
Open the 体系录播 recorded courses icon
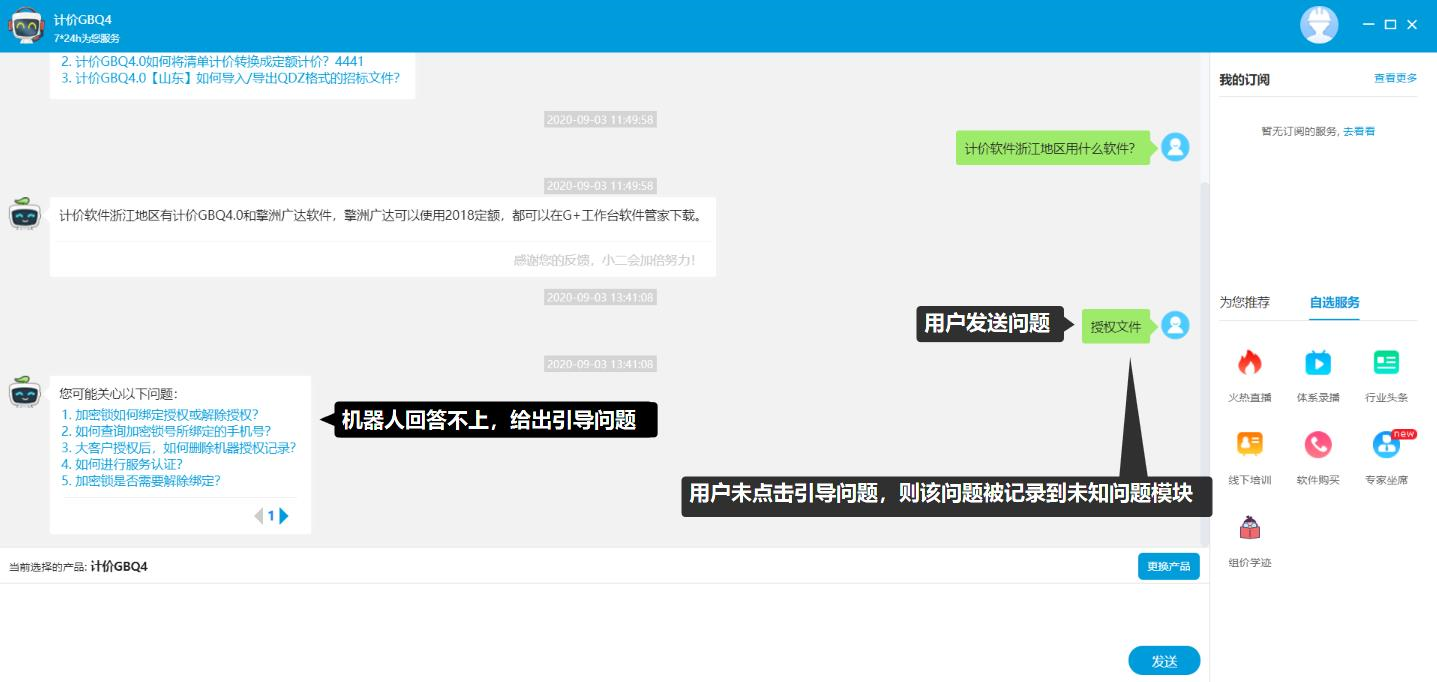coord(1317,363)
